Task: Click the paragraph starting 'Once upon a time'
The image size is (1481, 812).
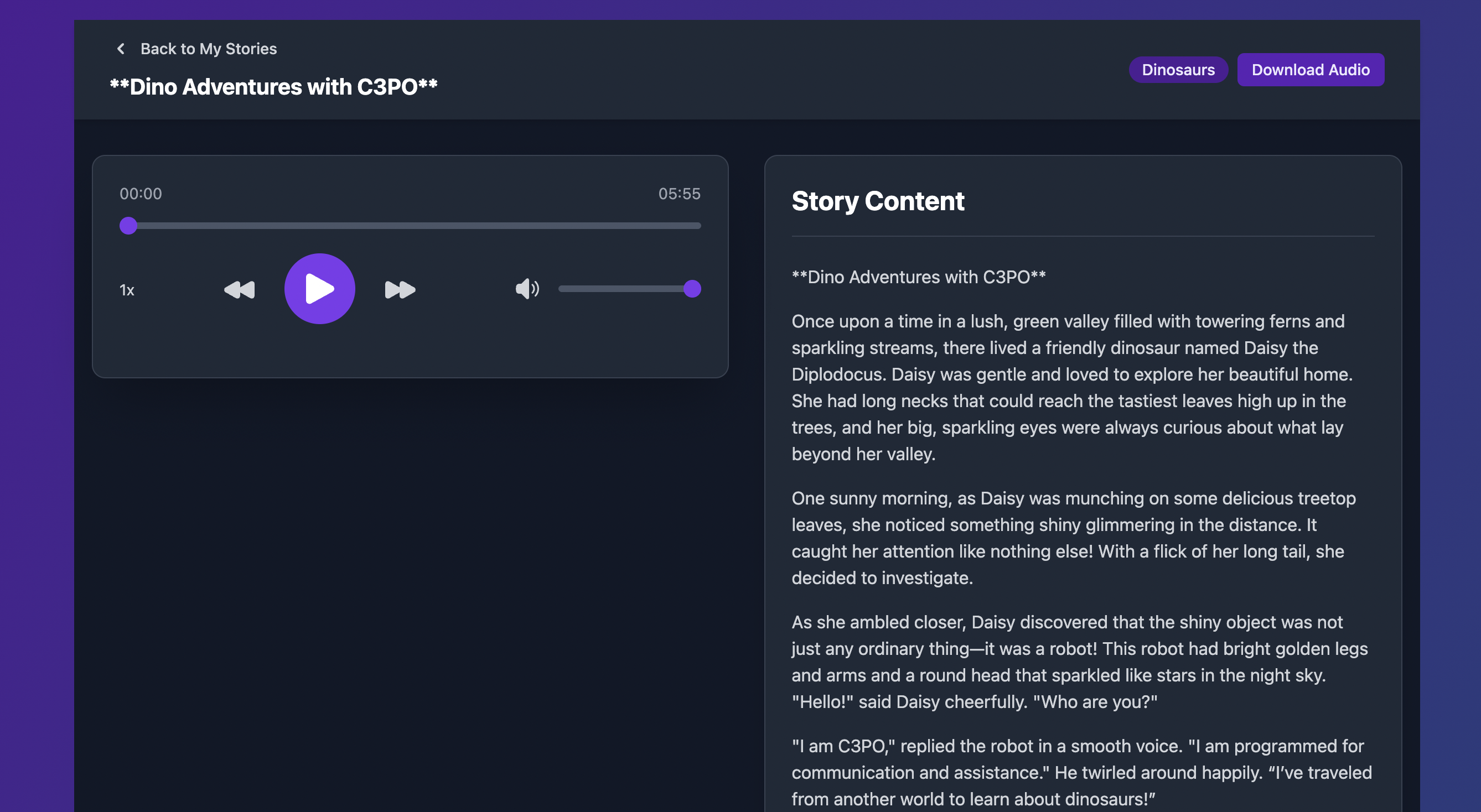Action: point(1072,387)
